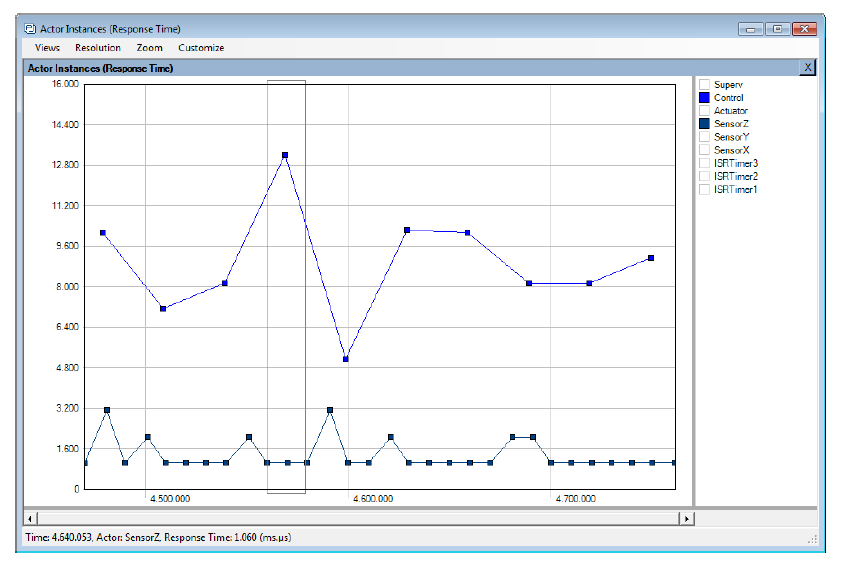Image resolution: width=845 pixels, height=566 pixels.
Task: Toggle the Control actor checkbox
Action: click(705, 98)
